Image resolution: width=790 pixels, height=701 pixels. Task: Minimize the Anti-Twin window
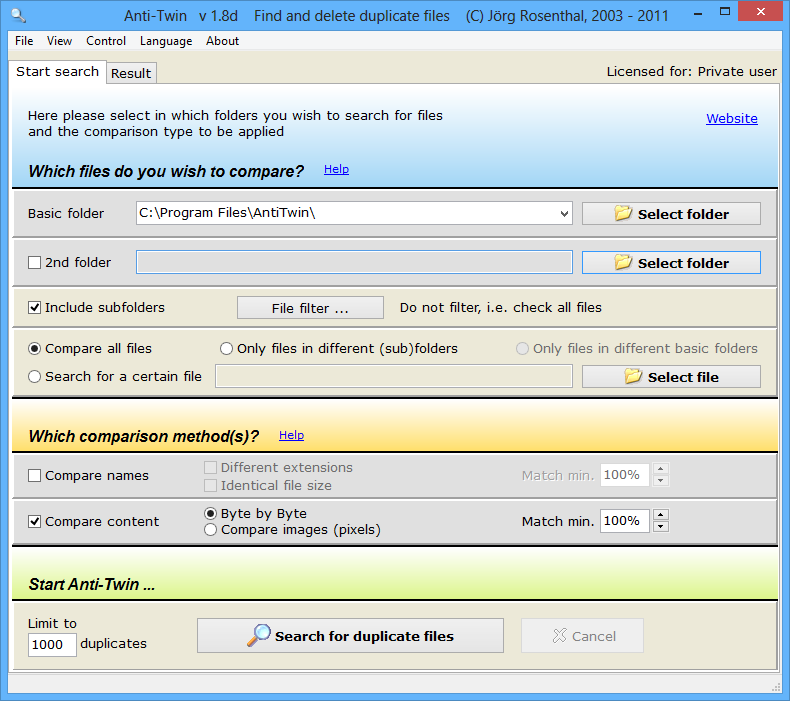698,14
